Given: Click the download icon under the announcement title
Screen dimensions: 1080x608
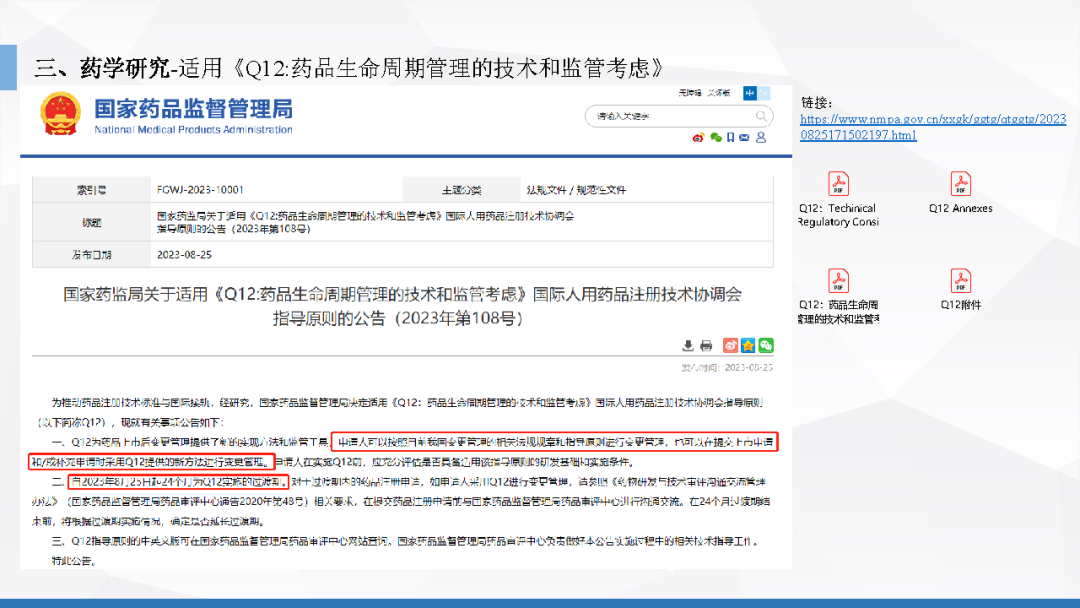Looking at the screenshot, I should [x=688, y=345].
